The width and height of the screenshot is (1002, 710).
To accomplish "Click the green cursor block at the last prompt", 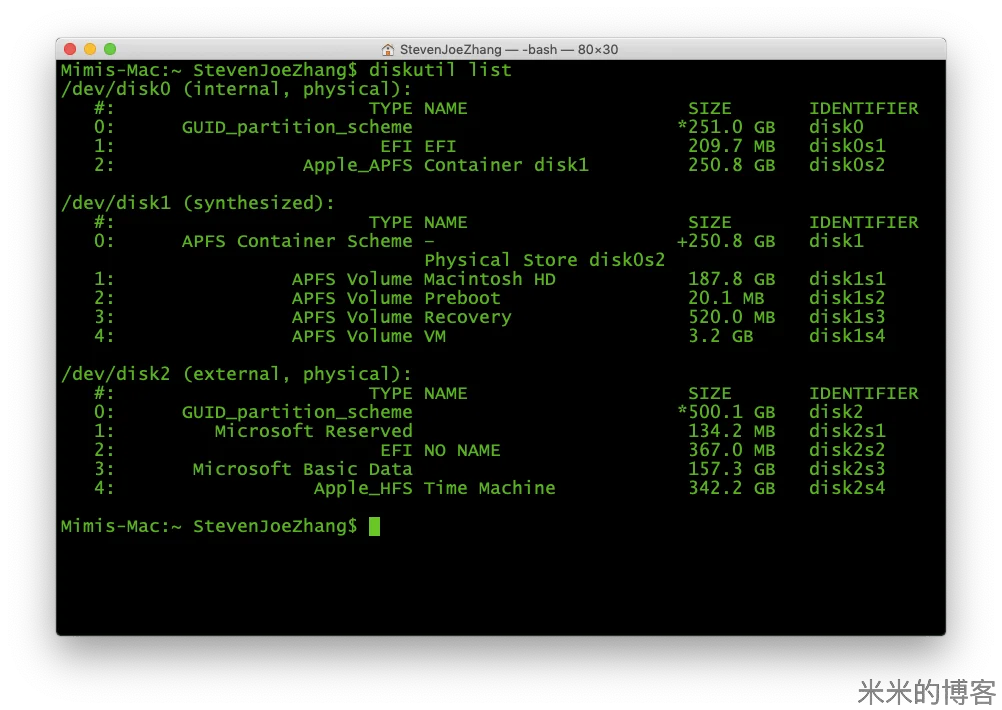I will click(x=374, y=526).
